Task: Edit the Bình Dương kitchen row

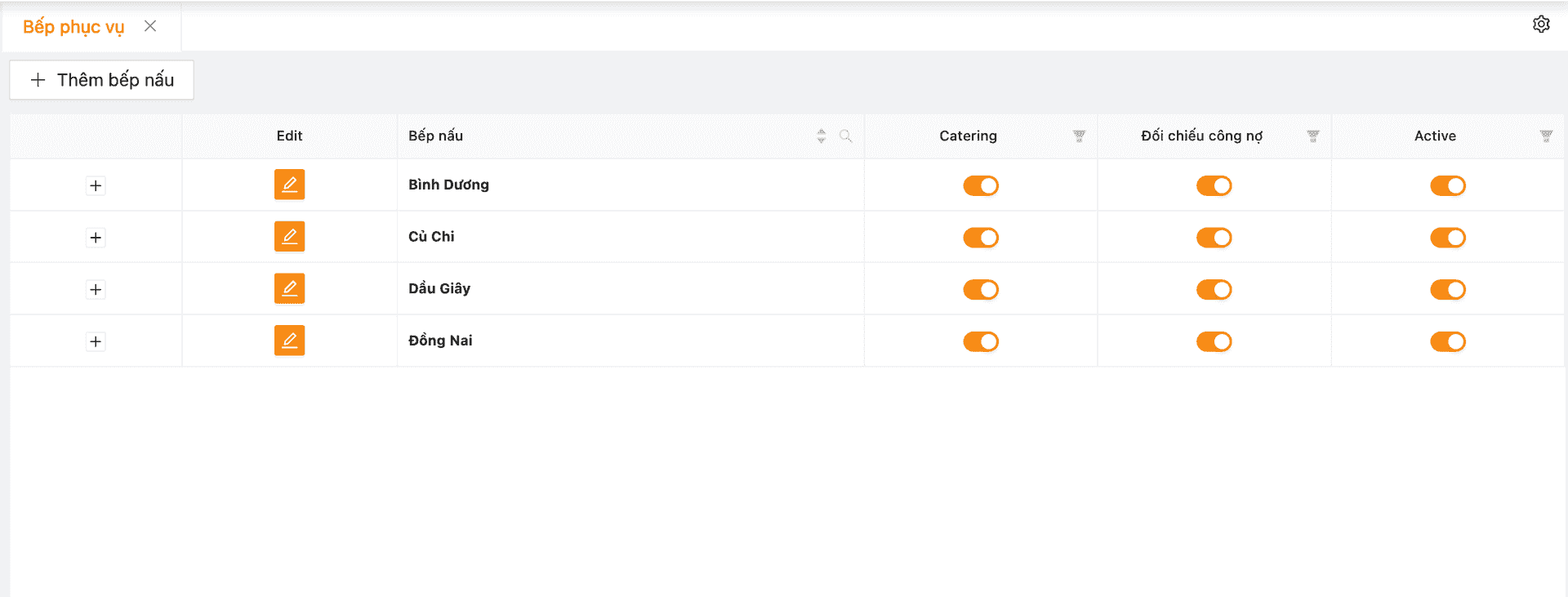Action: click(289, 185)
